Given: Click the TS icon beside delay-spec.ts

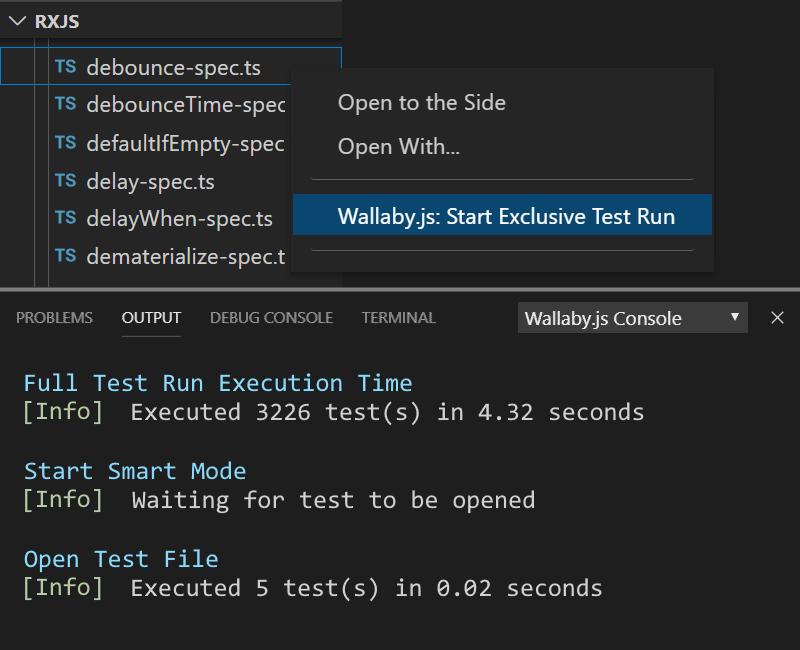Looking at the screenshot, I should click(65, 181).
